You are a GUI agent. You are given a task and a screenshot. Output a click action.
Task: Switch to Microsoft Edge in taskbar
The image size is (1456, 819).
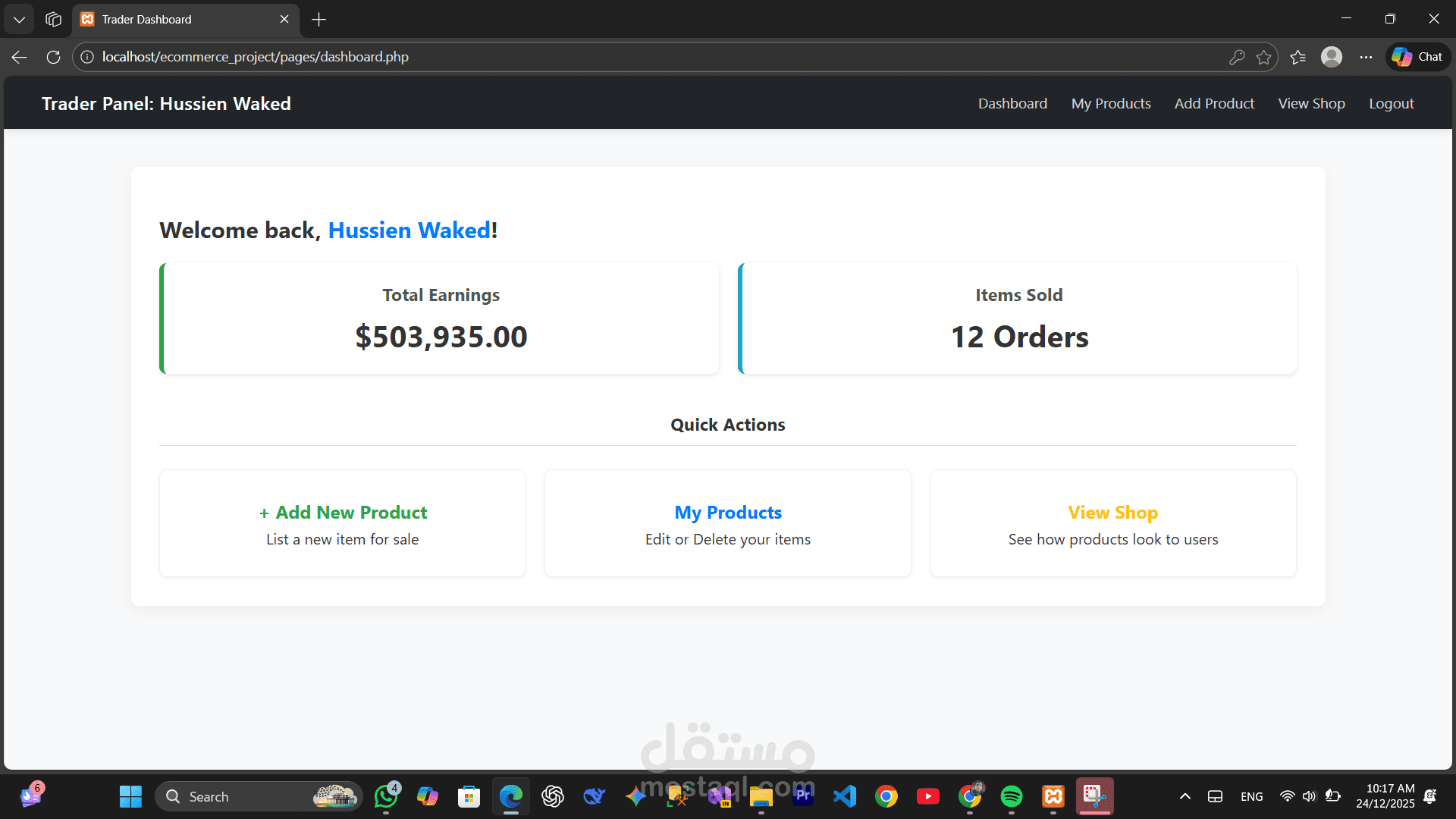pyautogui.click(x=511, y=796)
